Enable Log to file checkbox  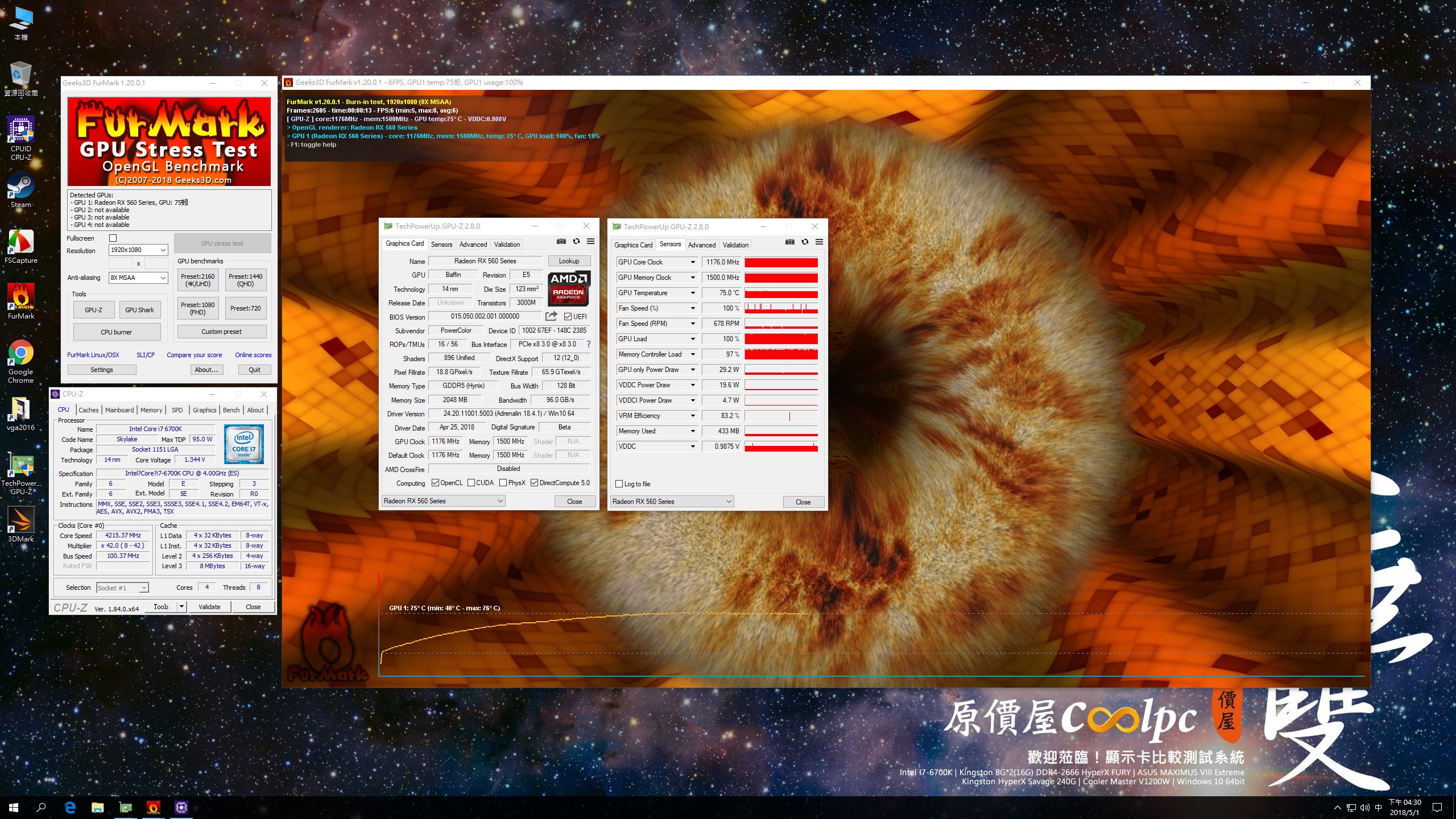coord(619,484)
